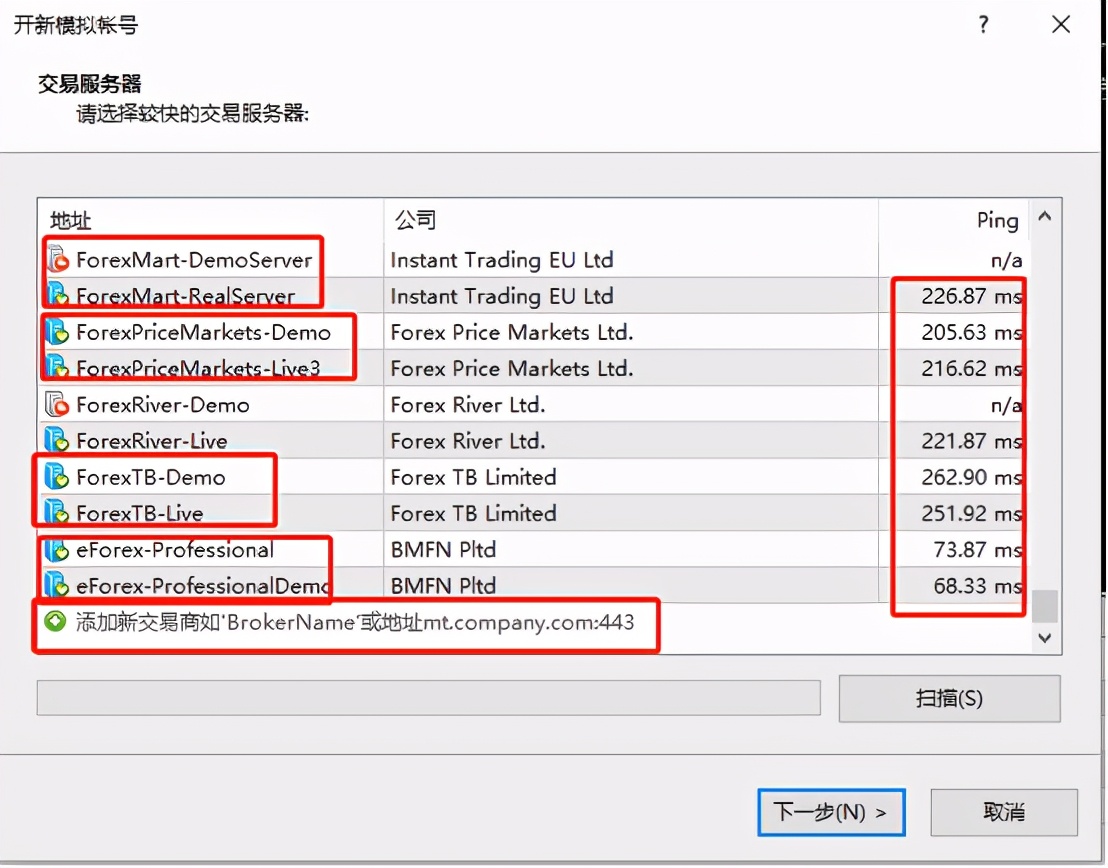Click the eForex-Professional server icon
1108x868 pixels.
coord(57,550)
